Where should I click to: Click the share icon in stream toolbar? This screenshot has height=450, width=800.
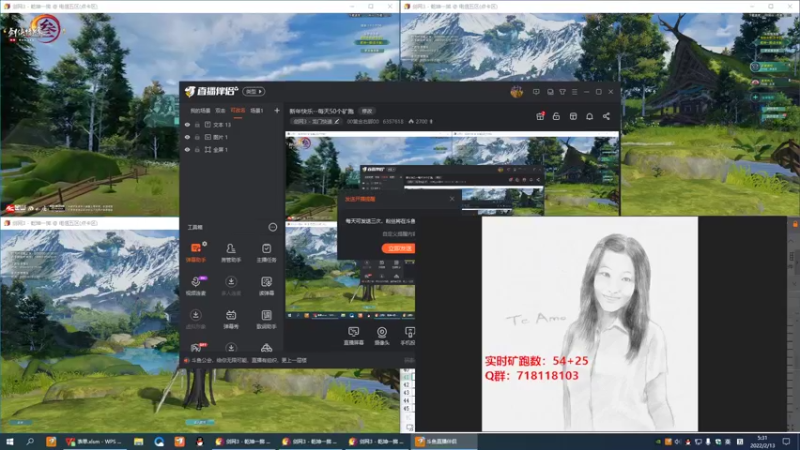[606, 116]
